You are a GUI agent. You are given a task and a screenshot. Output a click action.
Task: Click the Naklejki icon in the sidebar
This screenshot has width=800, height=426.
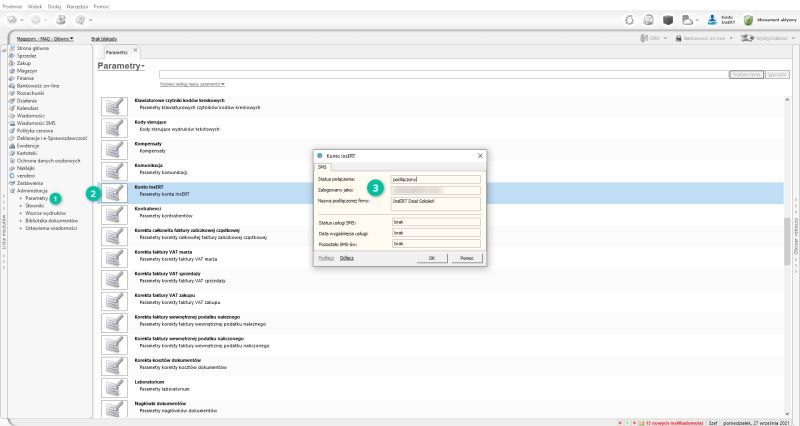click(12, 168)
